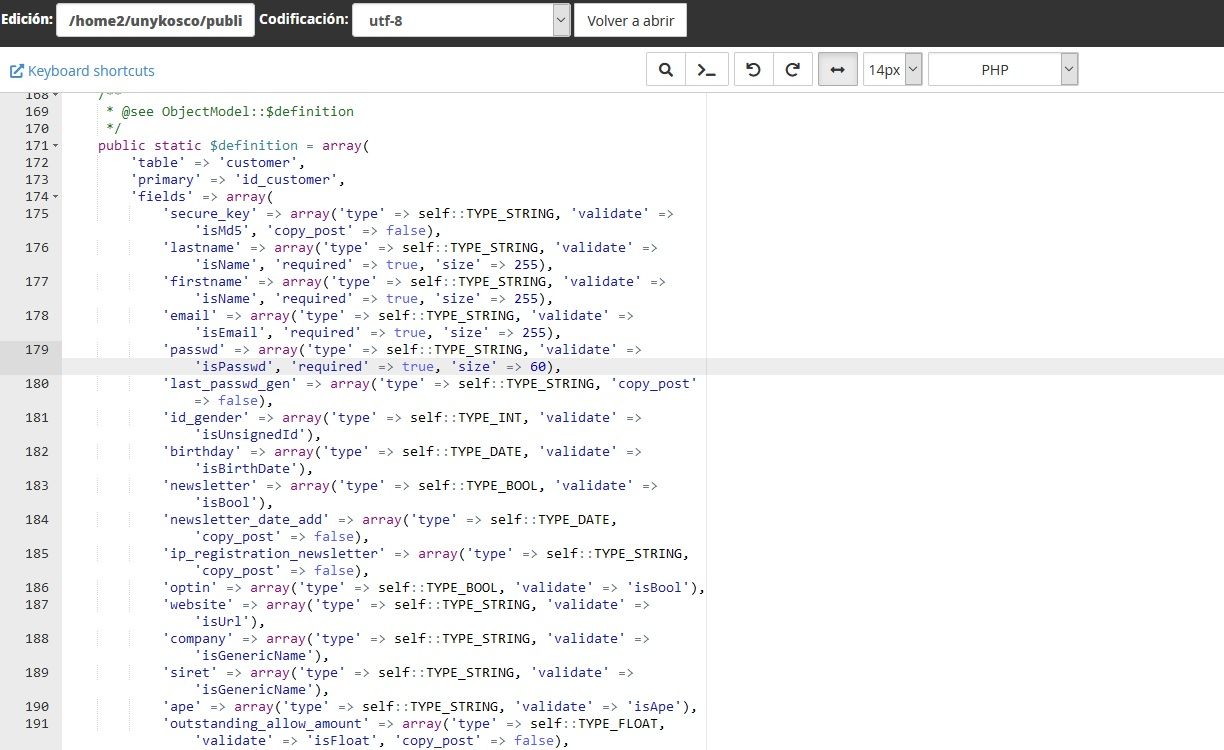Click the 'lastname' field text
Screen dimensions: 1224x750
[x=202, y=248]
